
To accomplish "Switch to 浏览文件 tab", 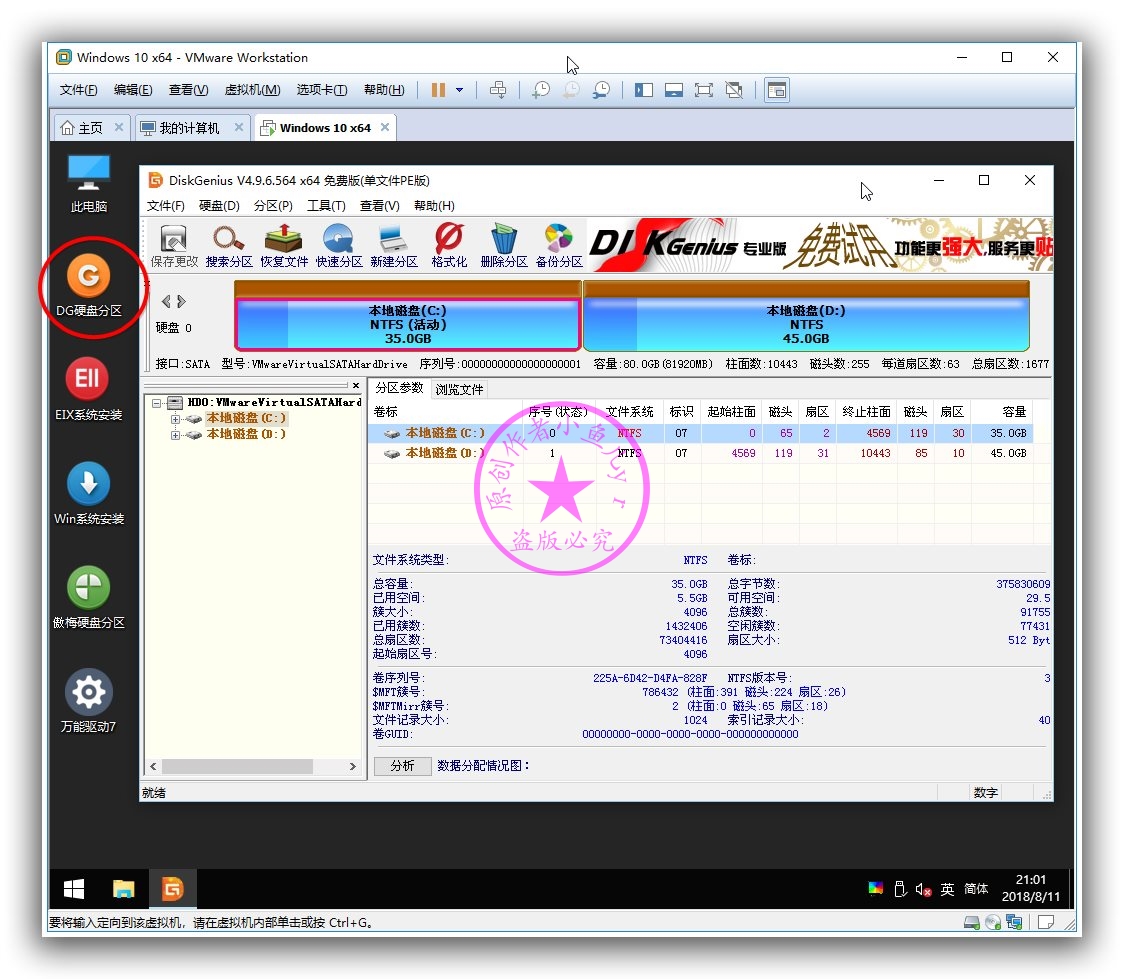I will [459, 389].
